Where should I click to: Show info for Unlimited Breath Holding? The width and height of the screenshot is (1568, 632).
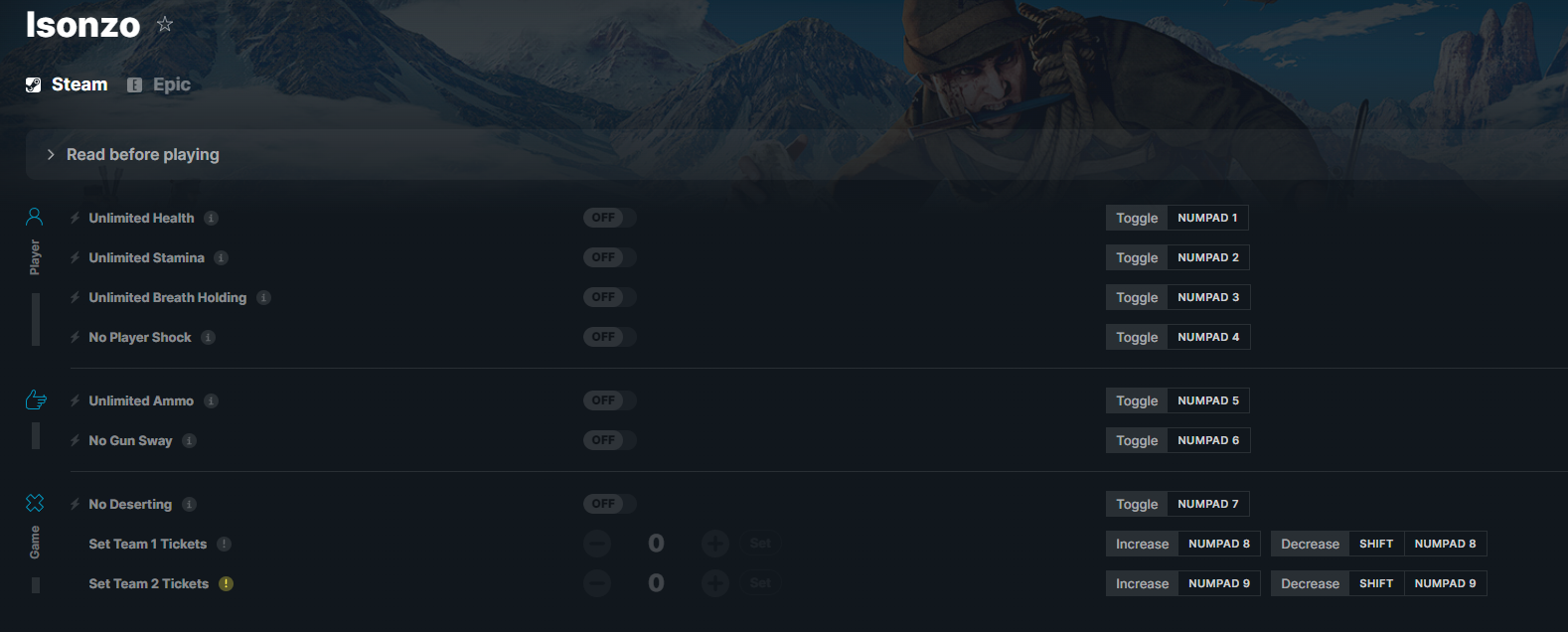[263, 297]
